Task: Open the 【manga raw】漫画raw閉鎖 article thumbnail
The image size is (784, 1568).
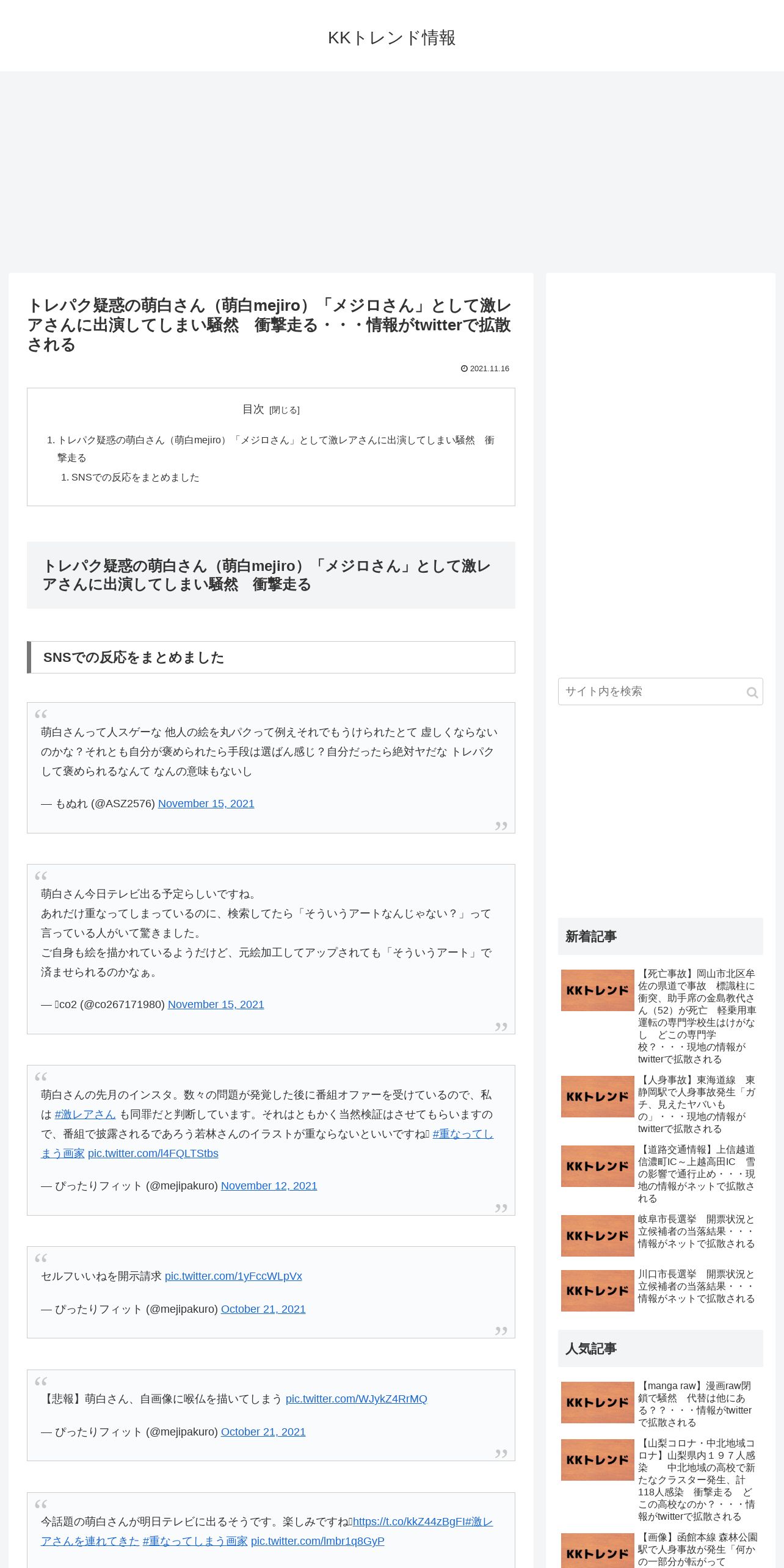Action: 598,1403
